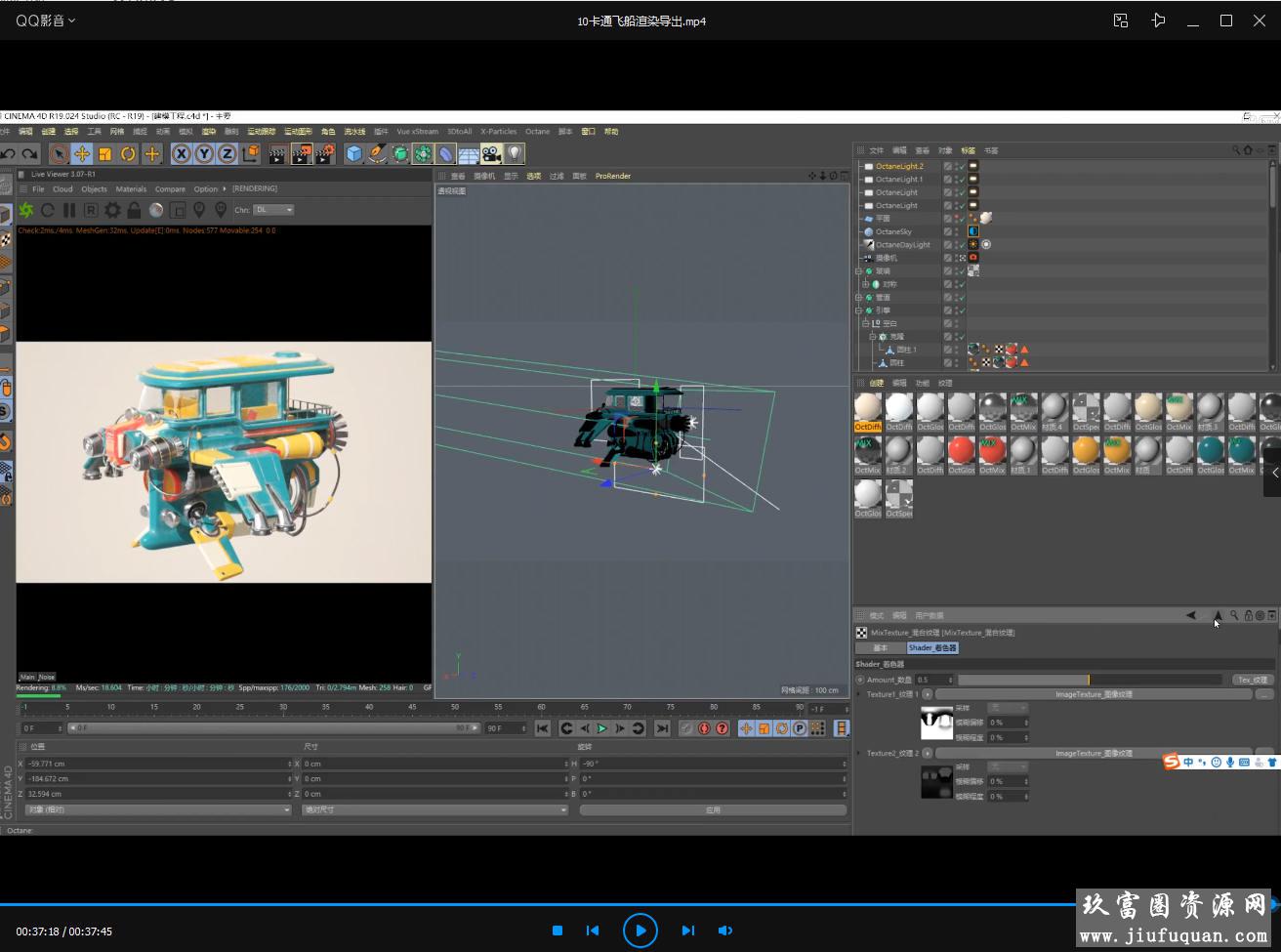Select the Move tool cross icon
1281x952 pixels.
pos(82,154)
